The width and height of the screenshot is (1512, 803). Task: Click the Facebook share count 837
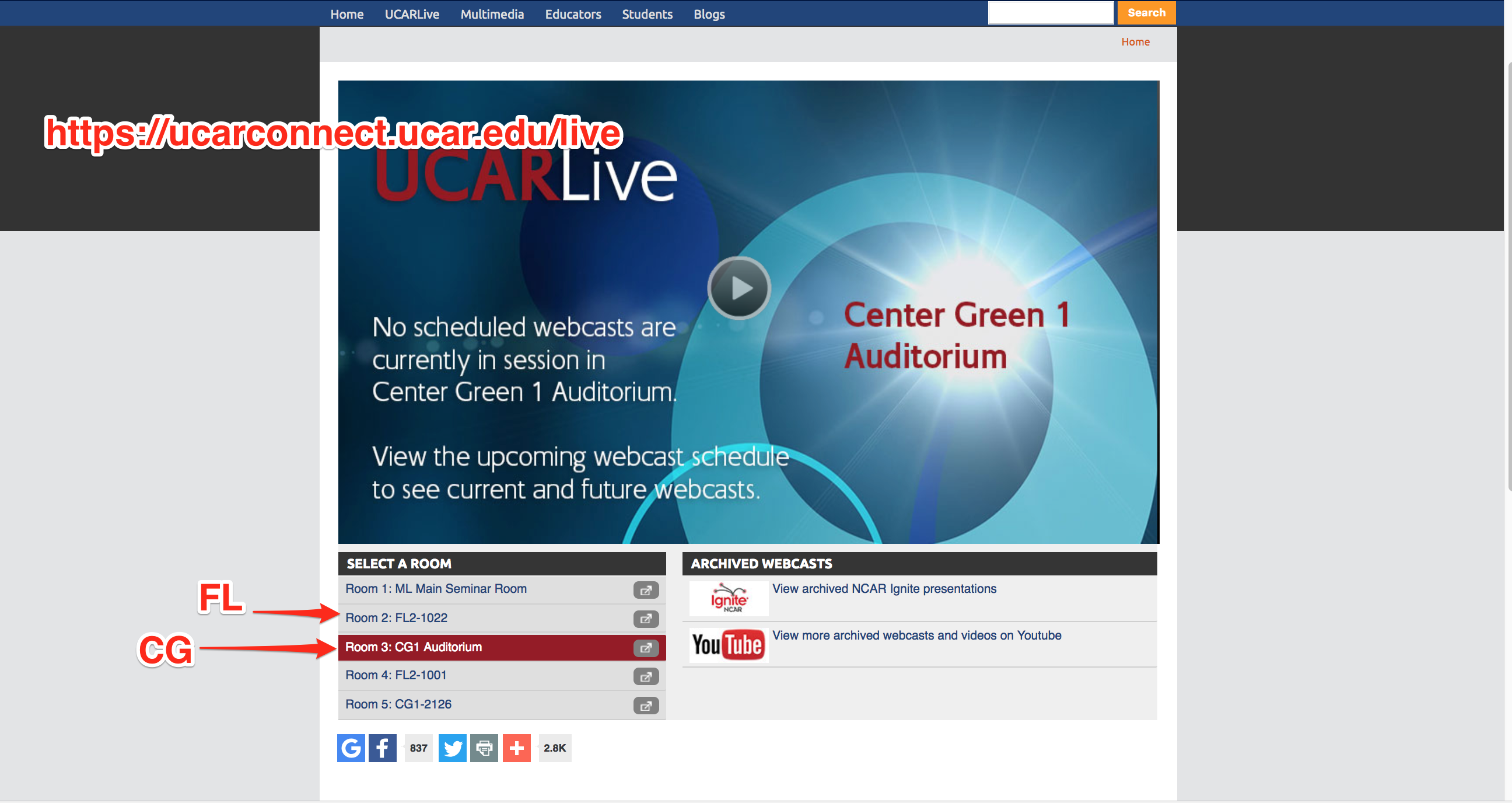[418, 748]
